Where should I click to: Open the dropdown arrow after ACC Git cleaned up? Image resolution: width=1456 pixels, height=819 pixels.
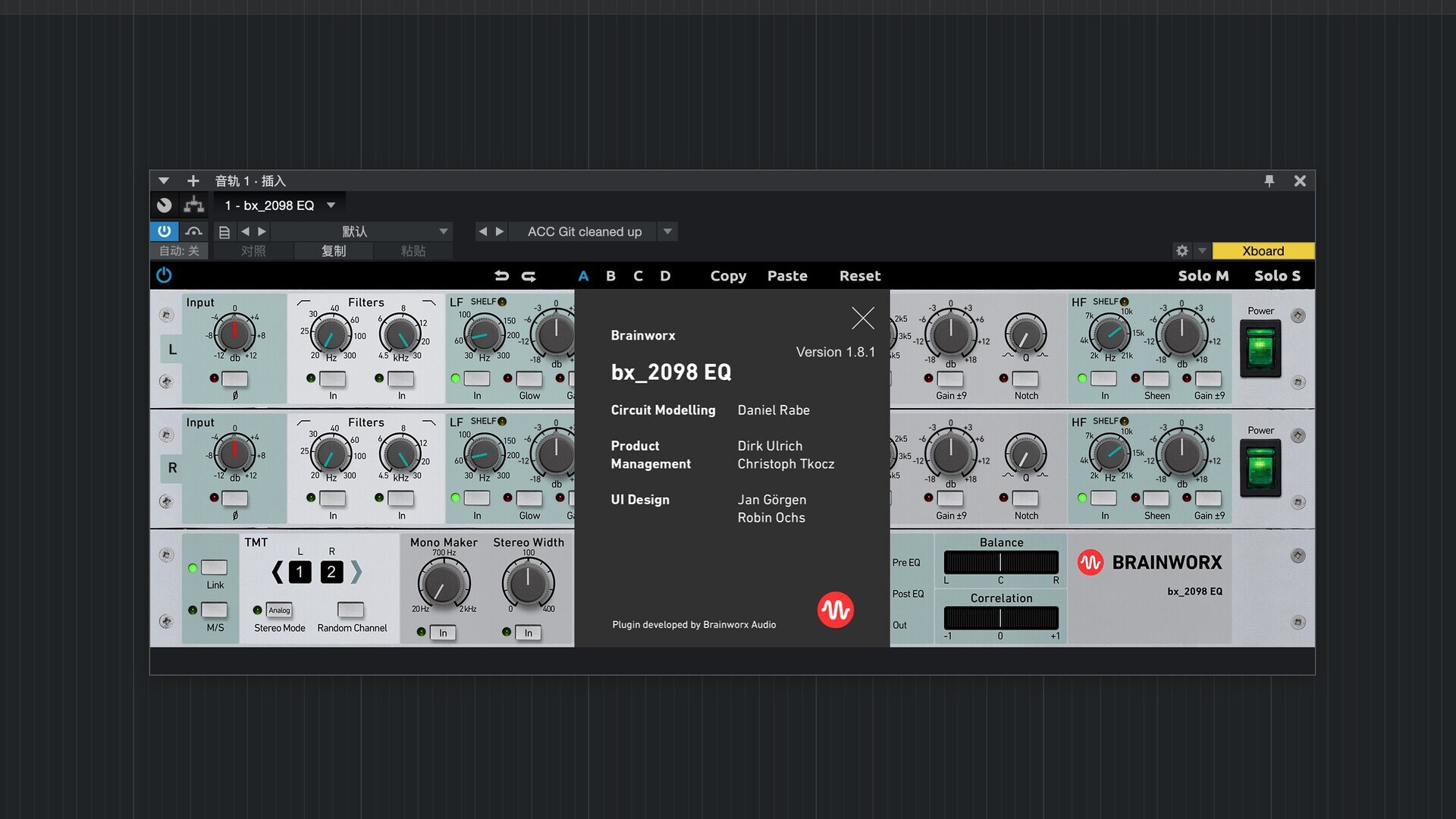(x=667, y=231)
